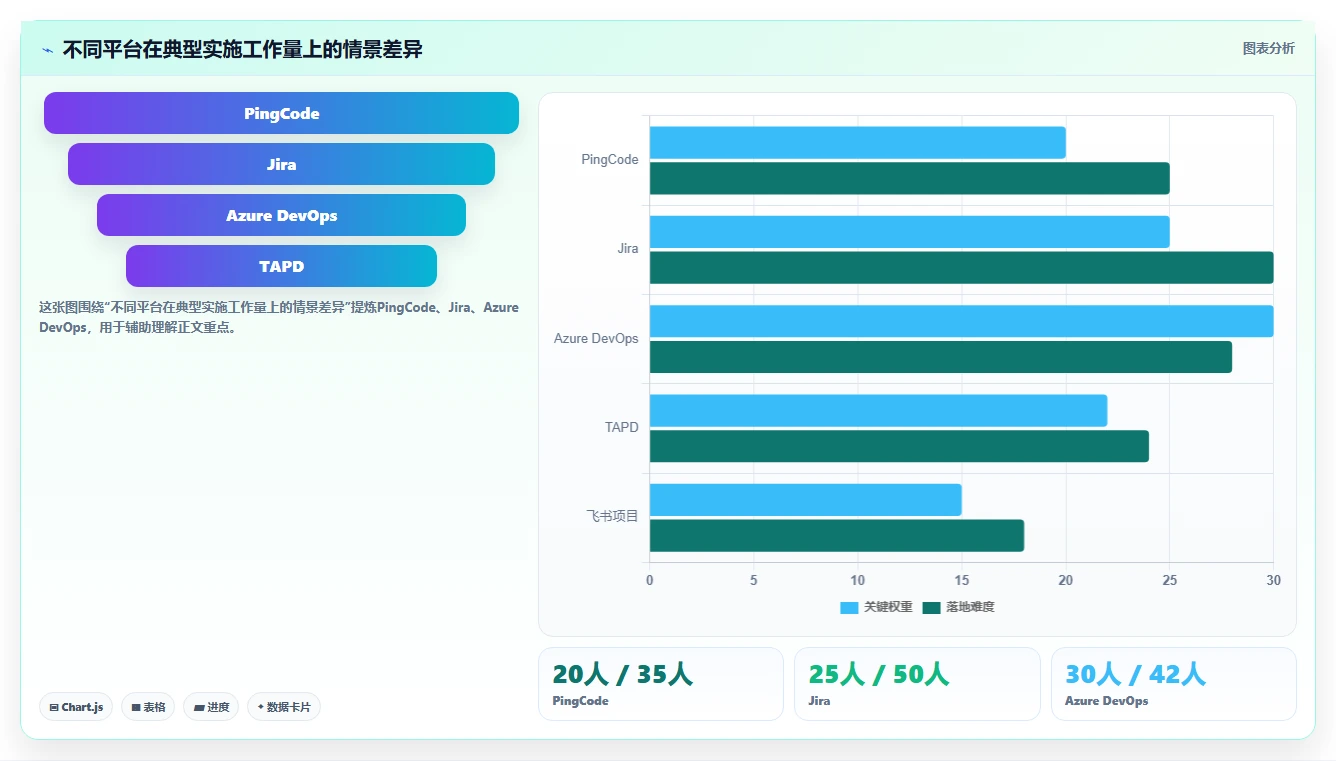The height and width of the screenshot is (761, 1336).
Task: Click the x-axis tick label 20
Action: click(1065, 580)
